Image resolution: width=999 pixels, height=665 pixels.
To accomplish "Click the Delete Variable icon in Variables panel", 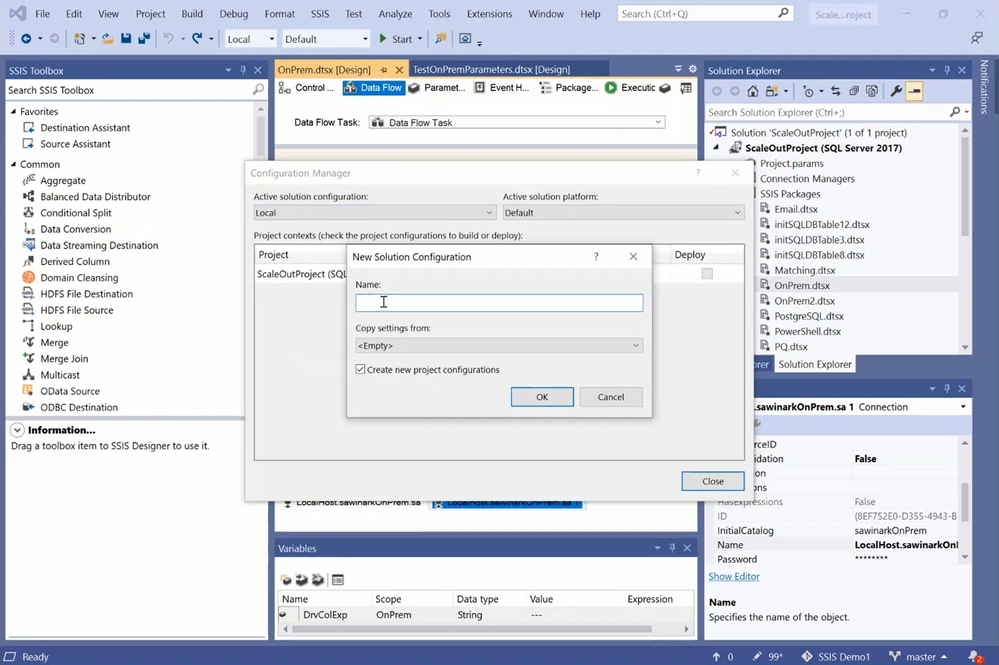I will click(317, 580).
